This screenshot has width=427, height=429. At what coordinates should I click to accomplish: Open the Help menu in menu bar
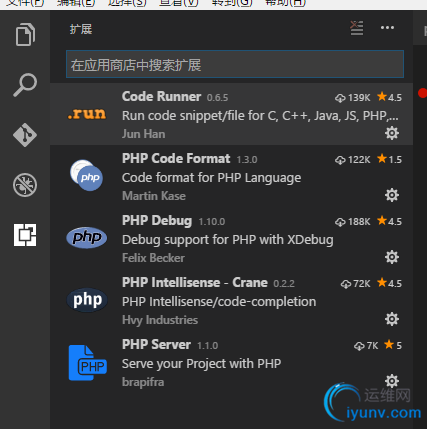coord(285,3)
